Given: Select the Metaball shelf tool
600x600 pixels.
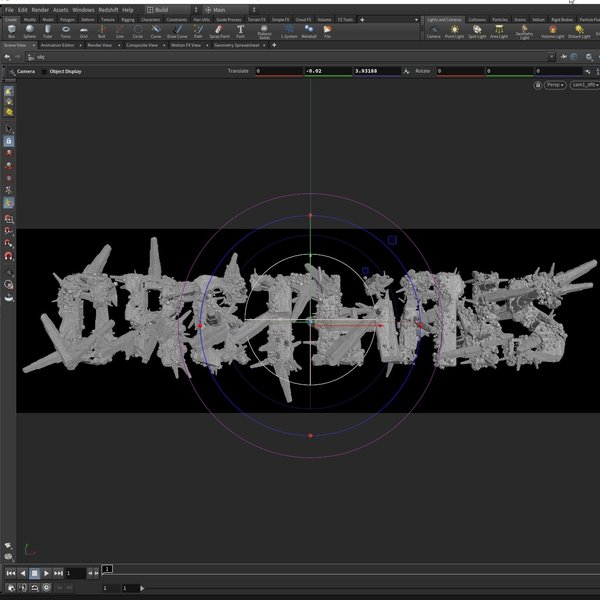Looking at the screenshot, I should [309, 31].
